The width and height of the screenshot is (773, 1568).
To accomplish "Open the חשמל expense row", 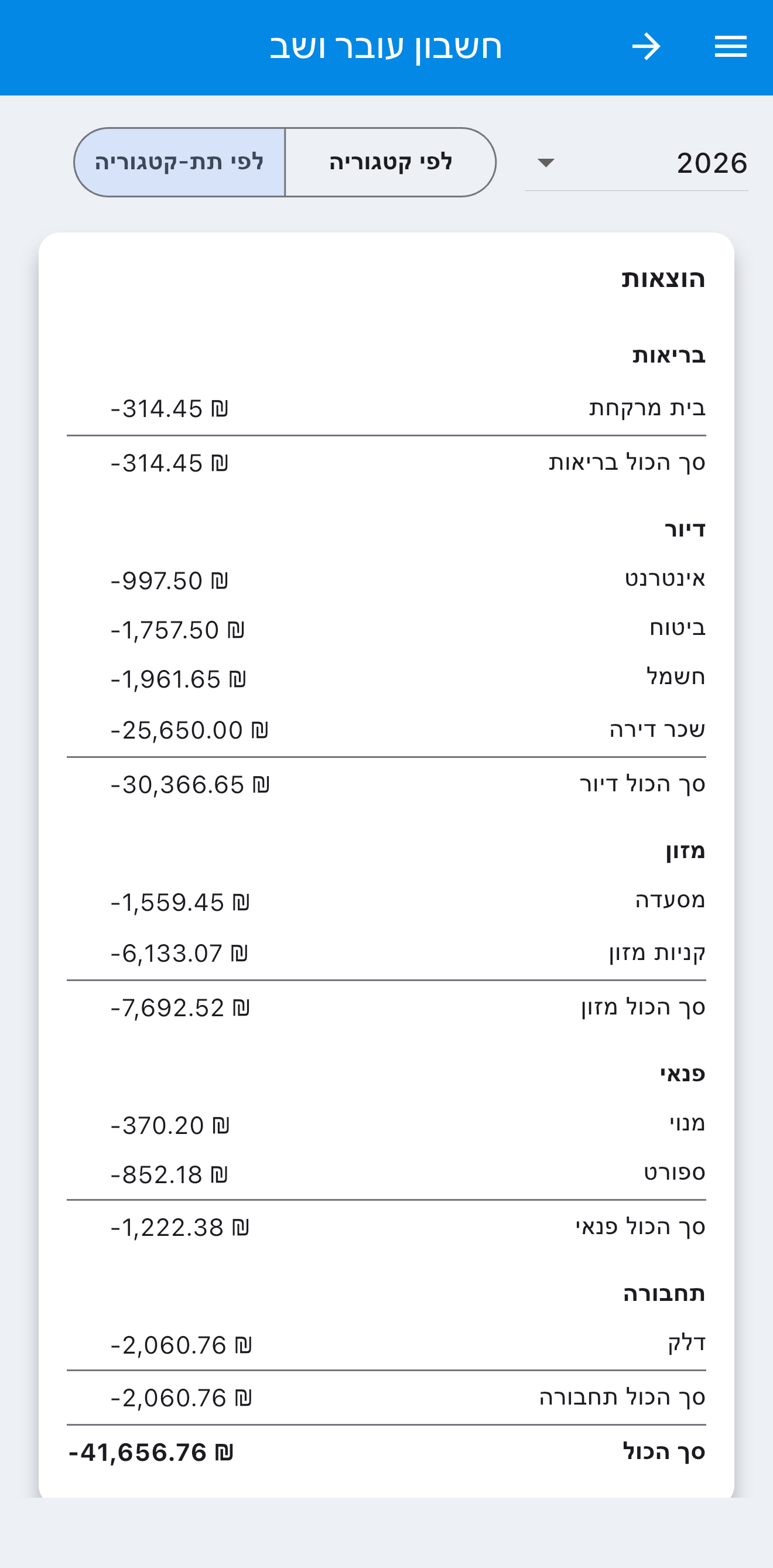I will pos(386,679).
